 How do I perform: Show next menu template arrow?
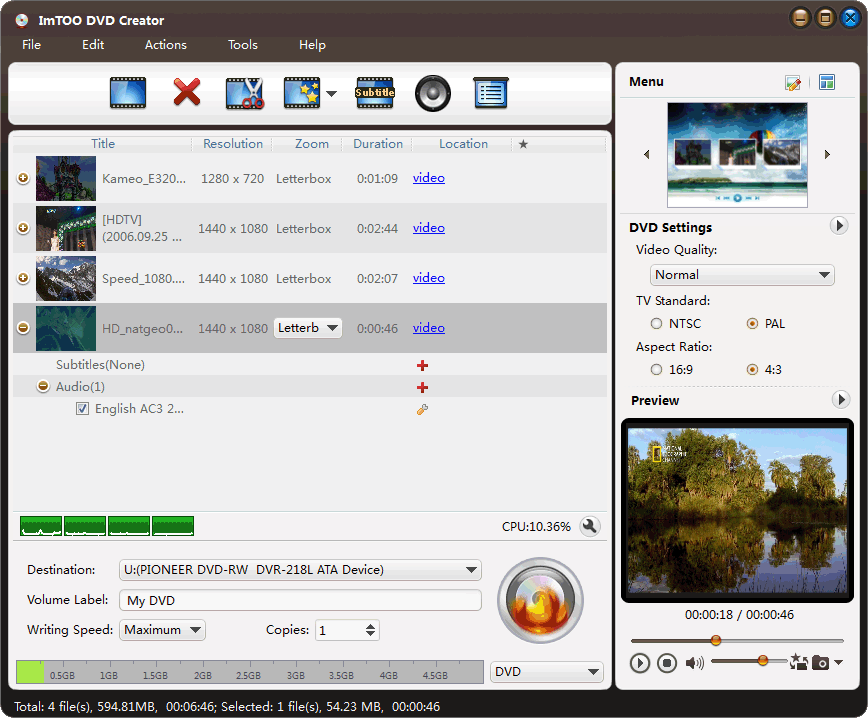828,154
